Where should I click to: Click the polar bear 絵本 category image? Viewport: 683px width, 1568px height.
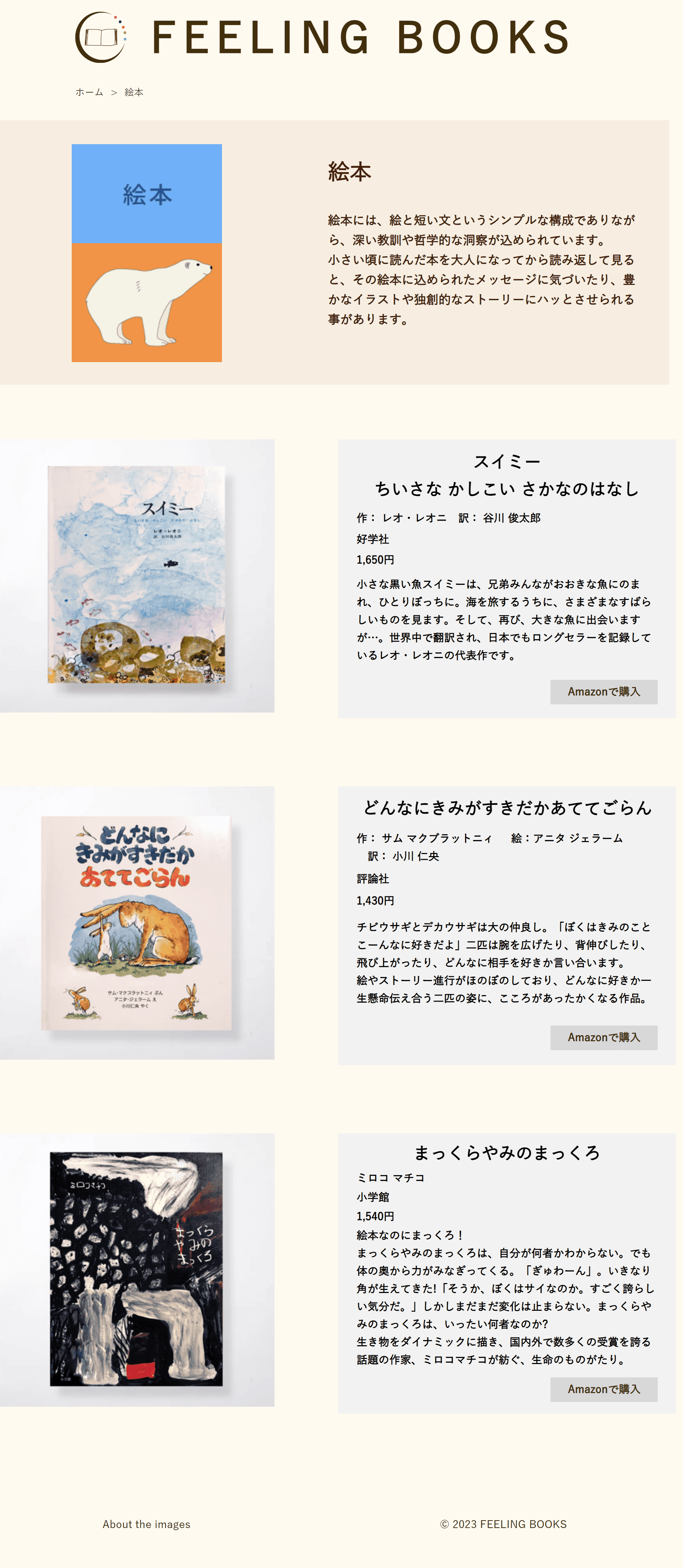pyautogui.click(x=147, y=253)
